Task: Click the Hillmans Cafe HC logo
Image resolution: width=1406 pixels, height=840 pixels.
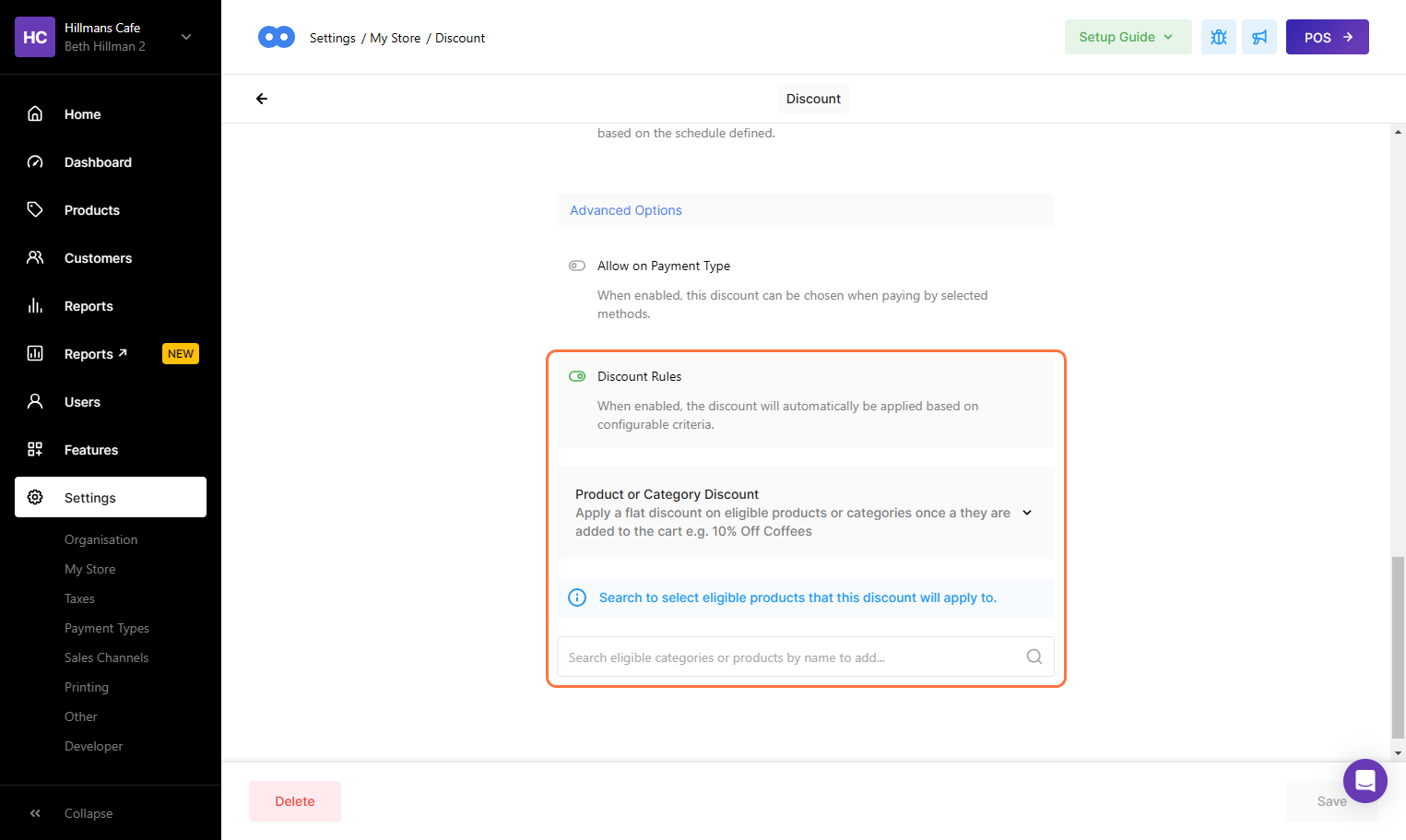Action: 35,37
